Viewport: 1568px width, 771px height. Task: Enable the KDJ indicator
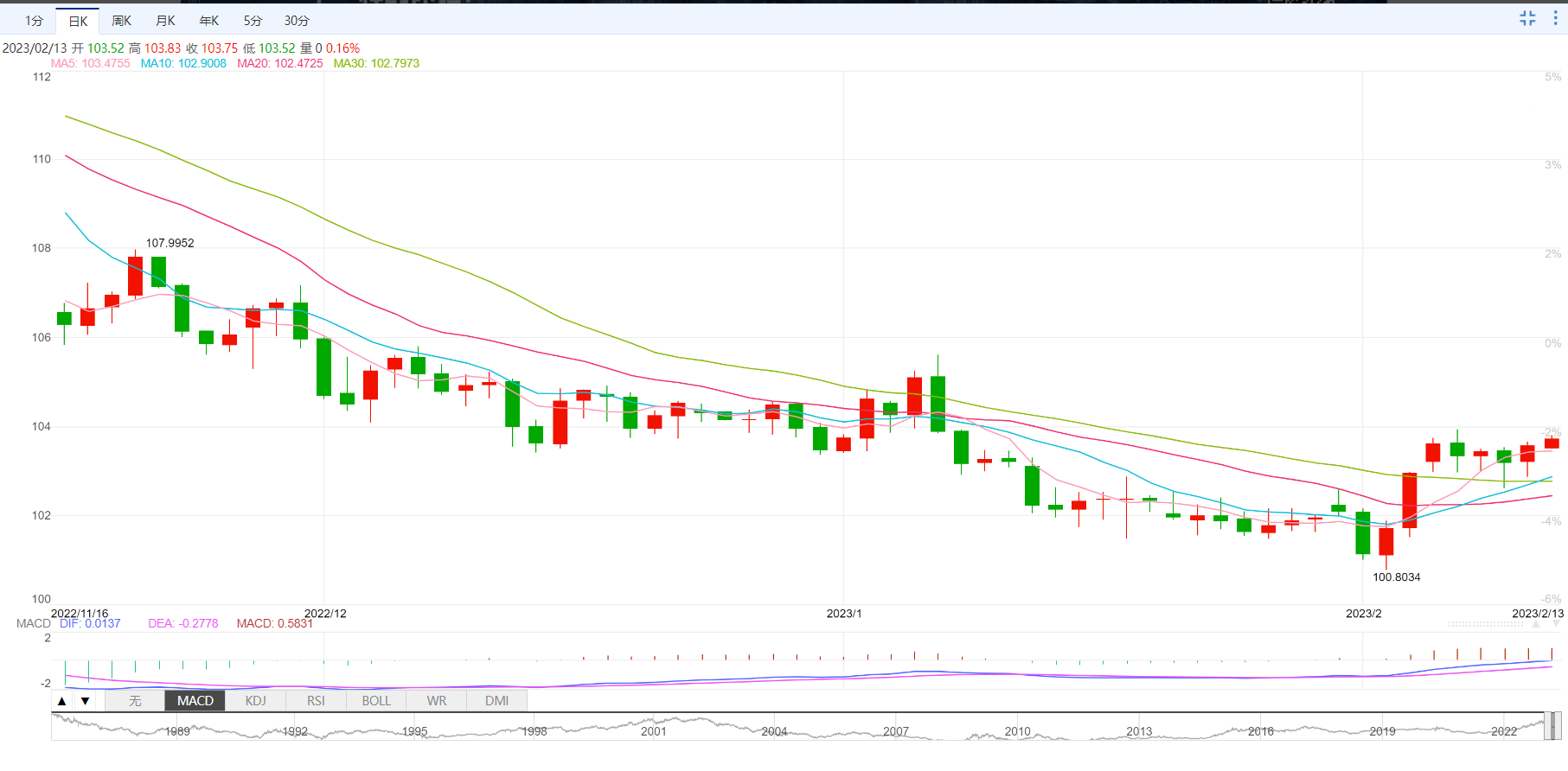pos(255,701)
